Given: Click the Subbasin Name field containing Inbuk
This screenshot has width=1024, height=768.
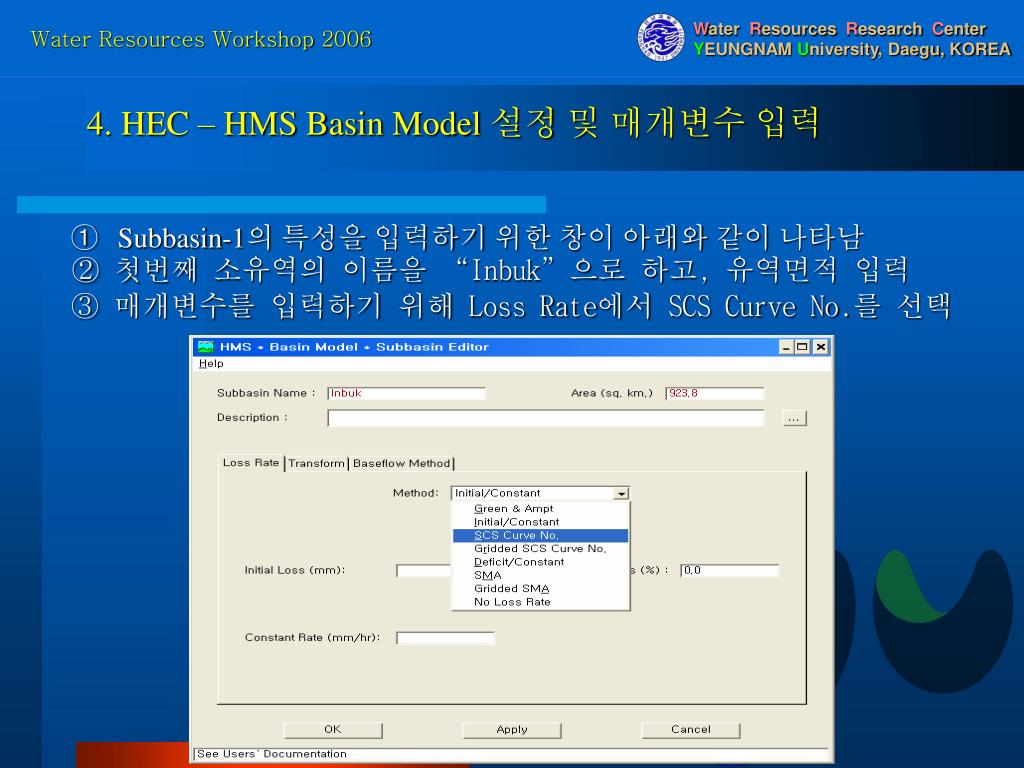Looking at the screenshot, I should [406, 393].
